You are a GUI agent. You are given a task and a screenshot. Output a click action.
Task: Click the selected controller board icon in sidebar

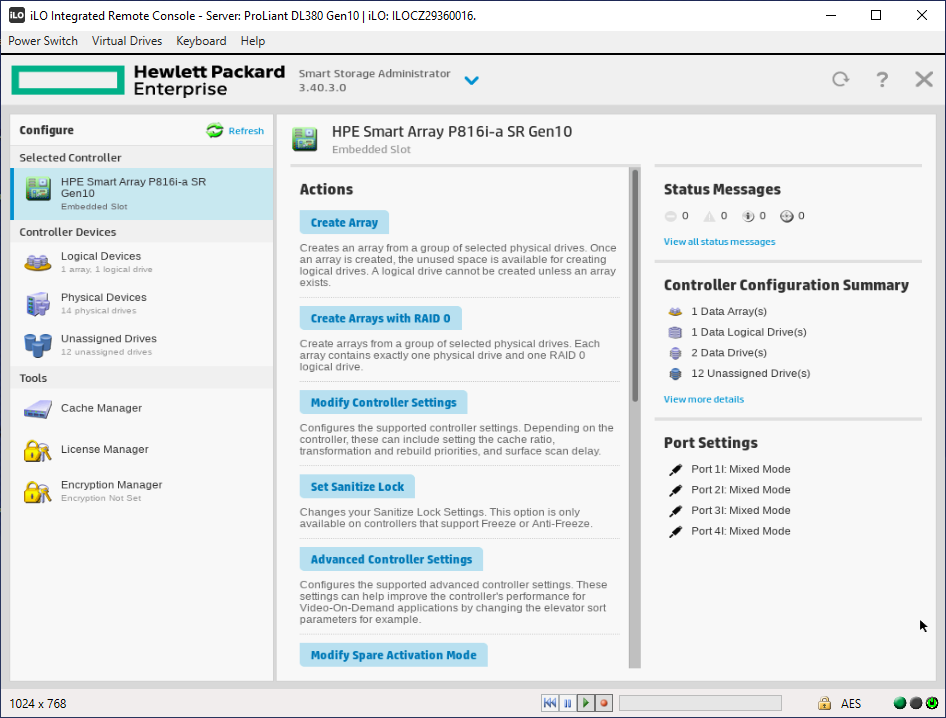[x=38, y=188]
